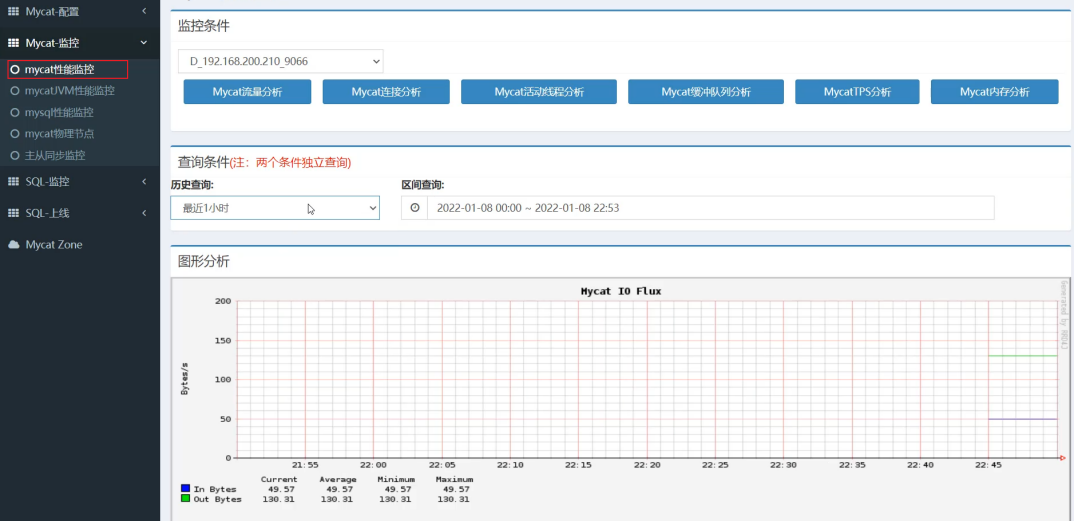
Task: Click the Mycat连接分析 button
Action: click(386, 92)
